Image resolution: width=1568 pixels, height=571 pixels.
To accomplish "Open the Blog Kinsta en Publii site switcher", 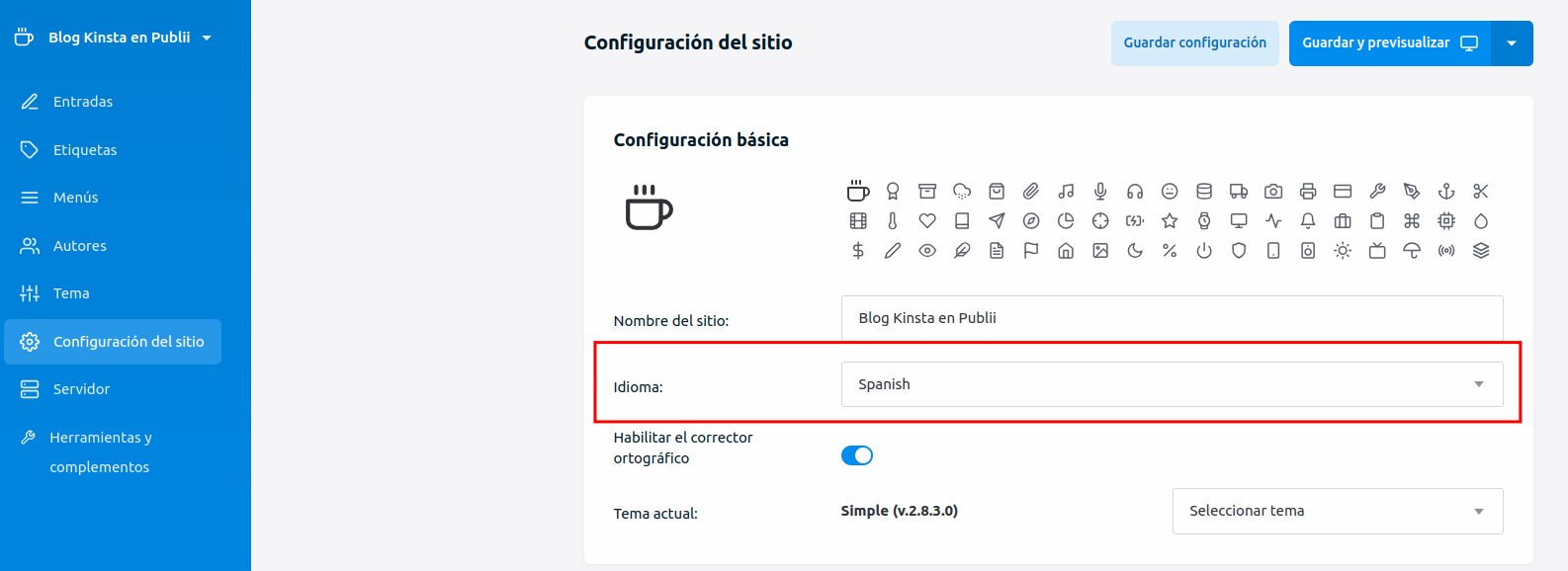I will pos(113,38).
